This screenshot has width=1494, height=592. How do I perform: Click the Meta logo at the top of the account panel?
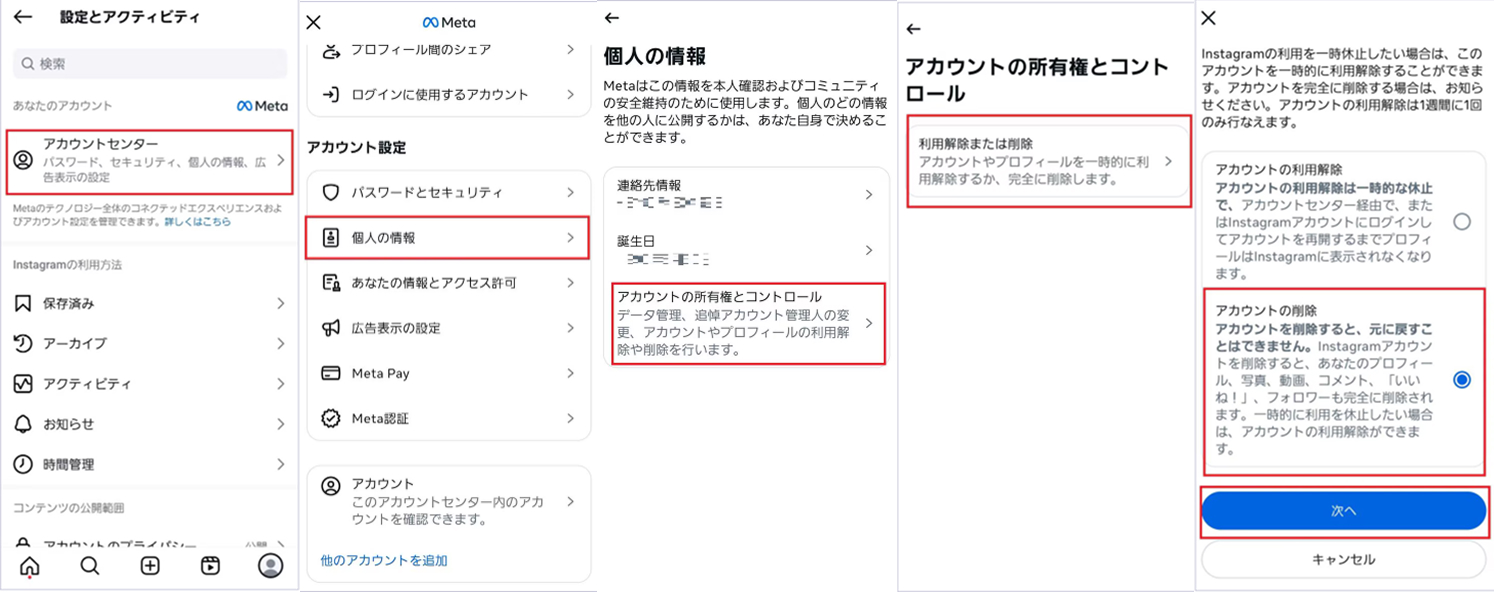coord(449,22)
